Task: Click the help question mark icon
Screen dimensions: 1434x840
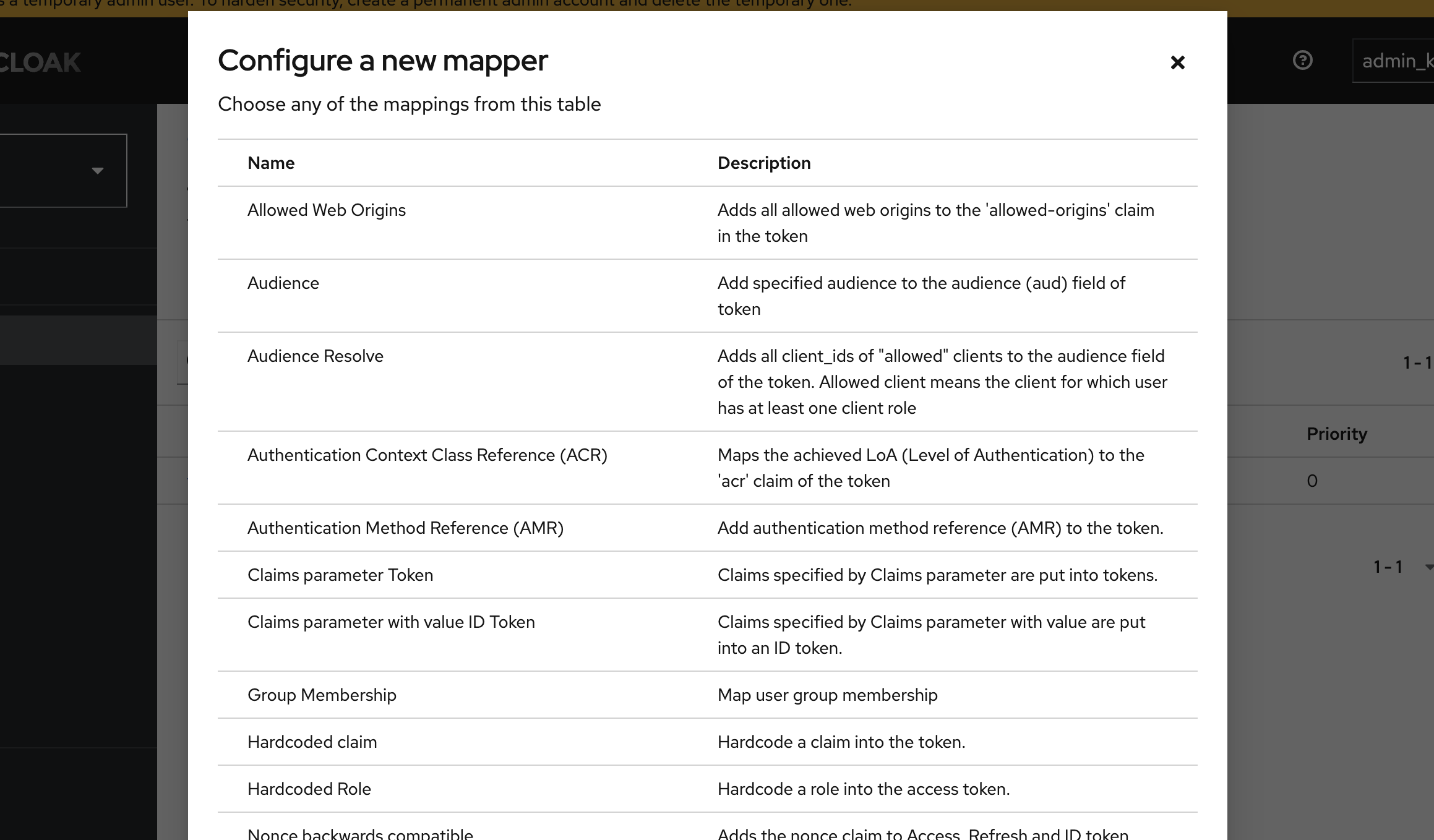Action: coord(1302,61)
